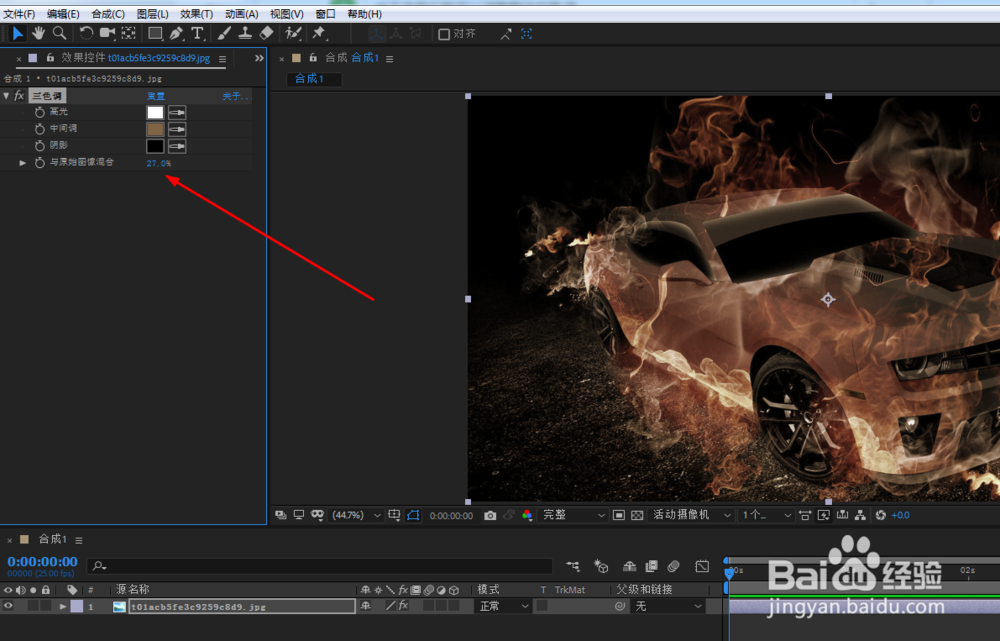The width and height of the screenshot is (1000, 641).
Task: Select the Puppet Pin tool
Action: [319, 33]
